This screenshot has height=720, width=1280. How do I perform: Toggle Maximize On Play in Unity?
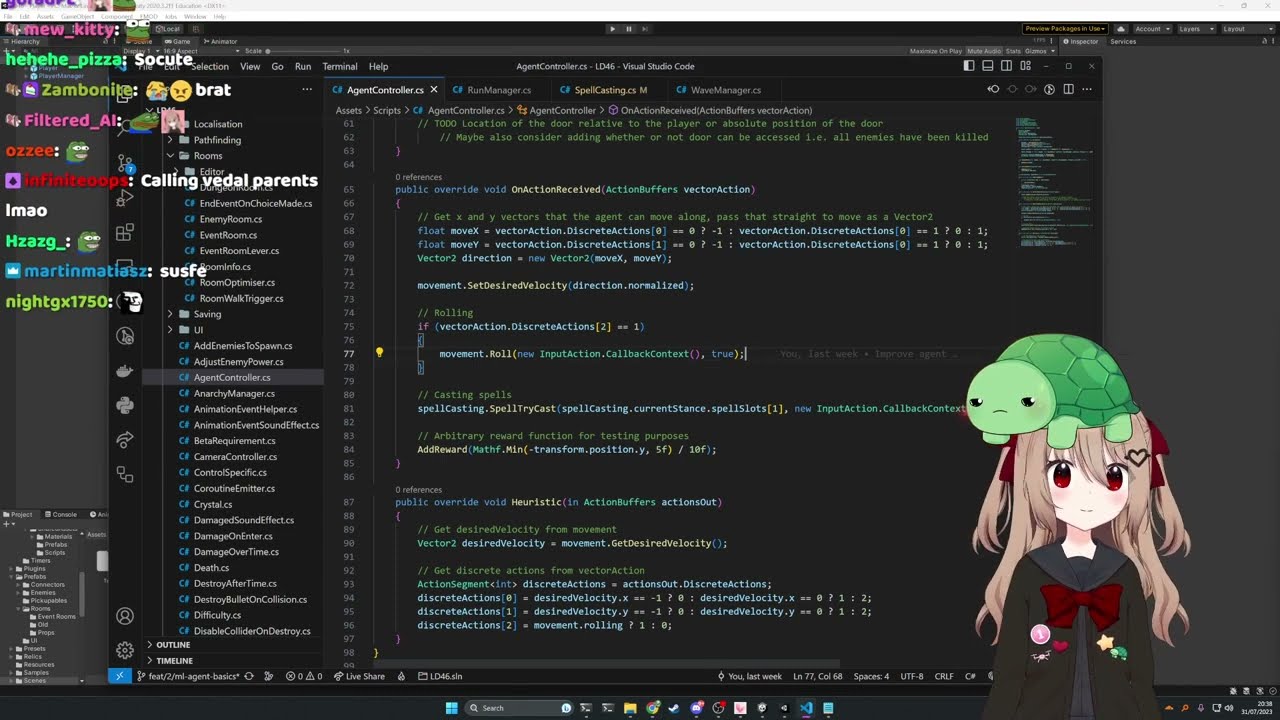(x=936, y=51)
